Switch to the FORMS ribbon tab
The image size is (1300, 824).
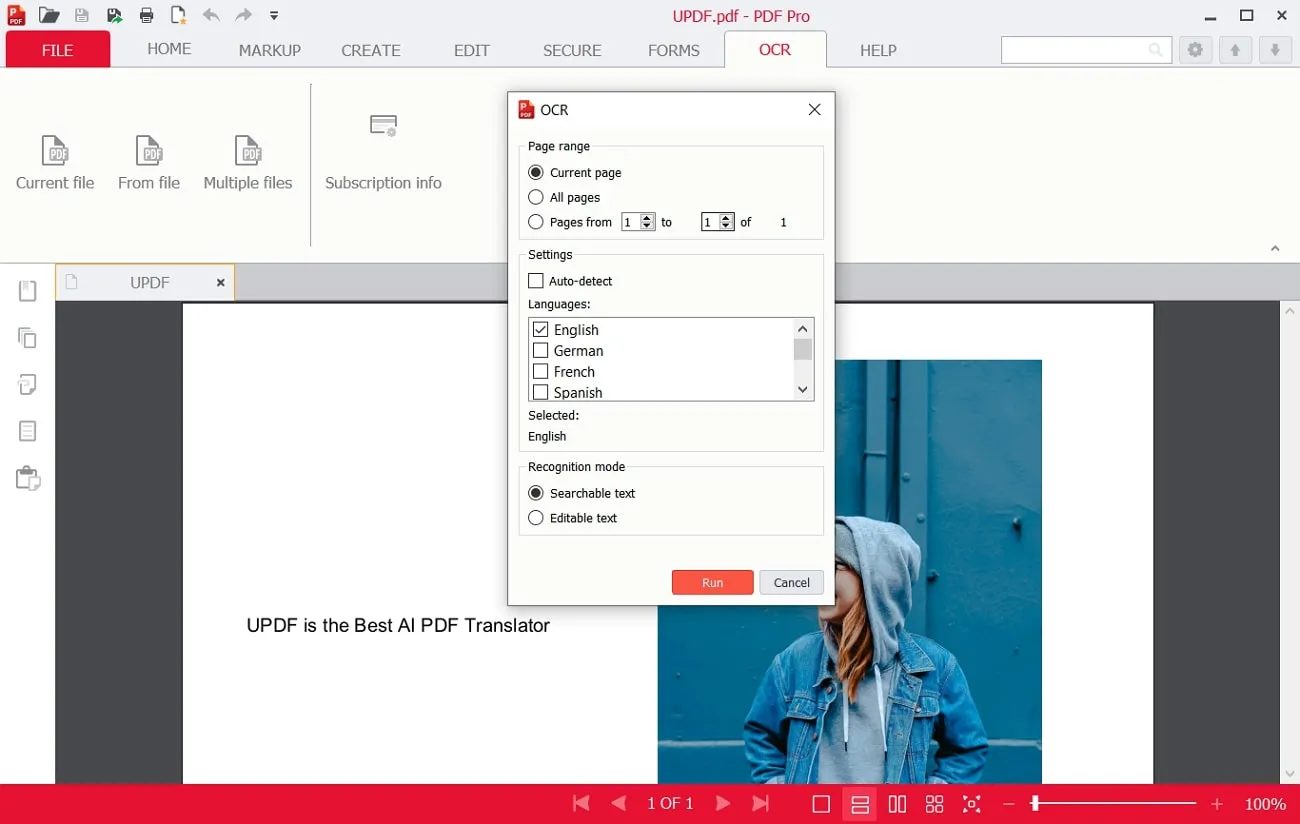click(x=674, y=50)
